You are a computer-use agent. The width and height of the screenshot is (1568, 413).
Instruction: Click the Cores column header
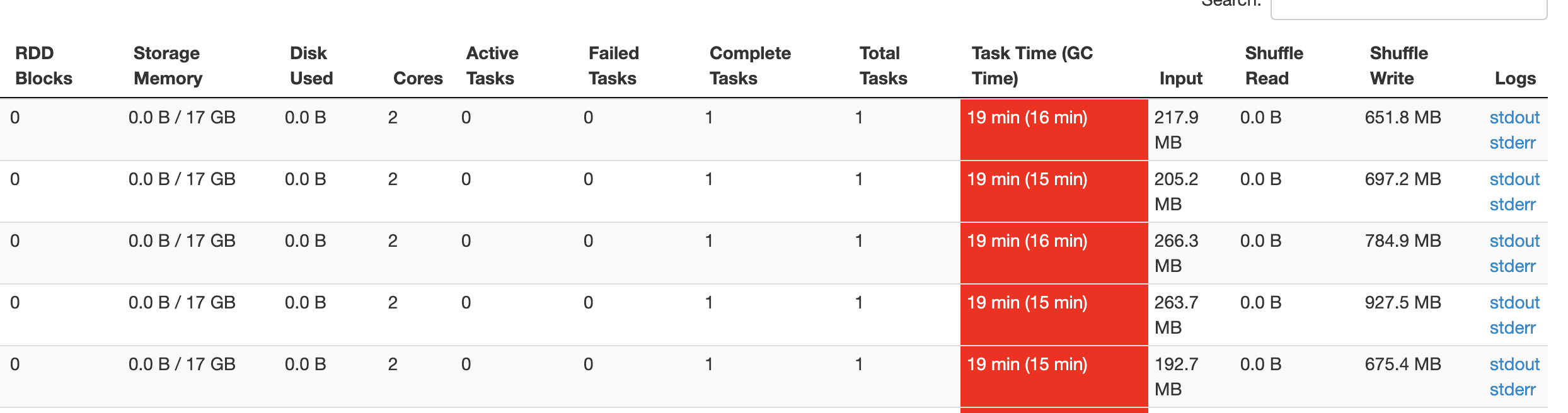[418, 78]
